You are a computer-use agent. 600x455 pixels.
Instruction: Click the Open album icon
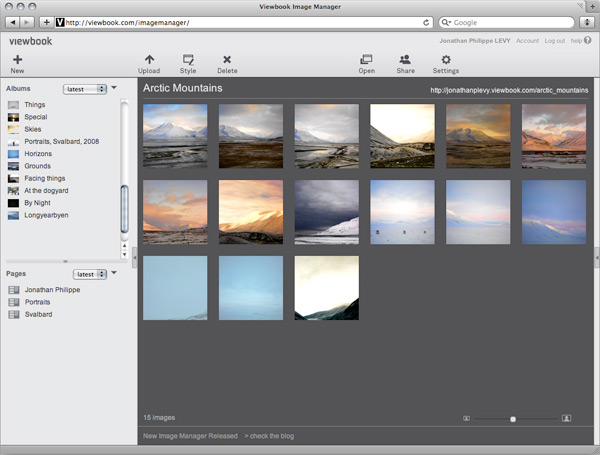pos(366,59)
